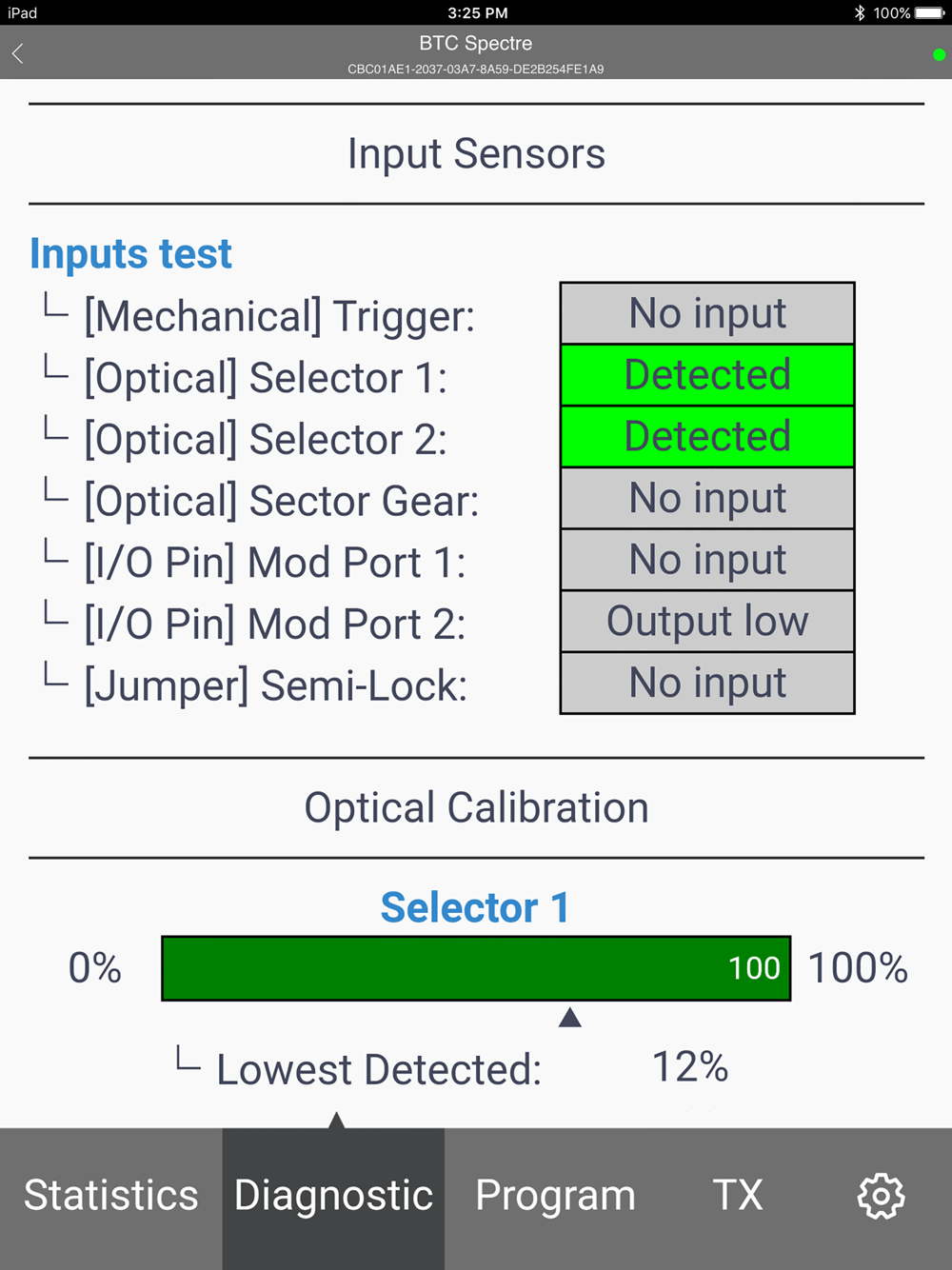Tap the battery indicator icon
The width and height of the screenshot is (952, 1270).
coord(930,12)
